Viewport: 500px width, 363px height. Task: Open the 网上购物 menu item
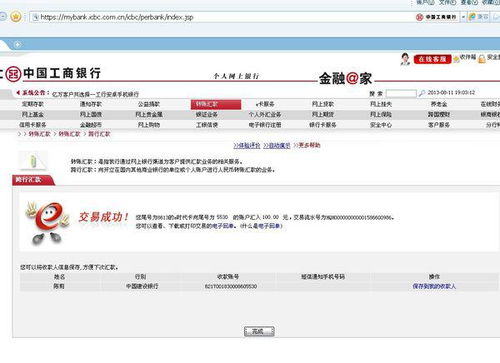coord(149,125)
